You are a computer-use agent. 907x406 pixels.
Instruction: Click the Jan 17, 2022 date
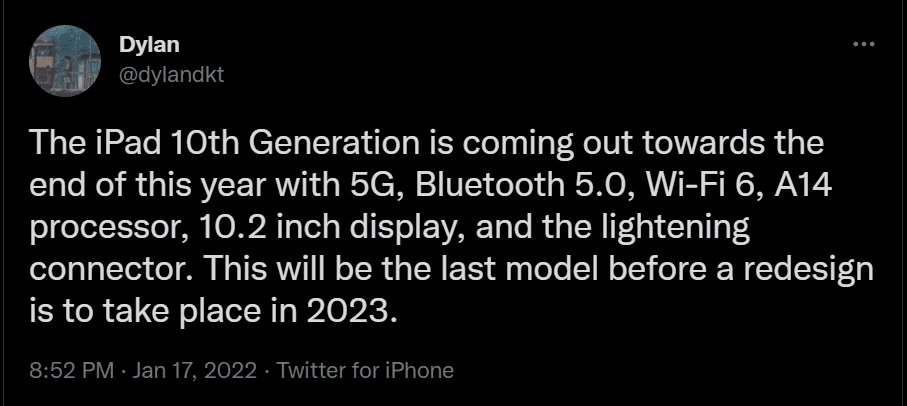194,370
